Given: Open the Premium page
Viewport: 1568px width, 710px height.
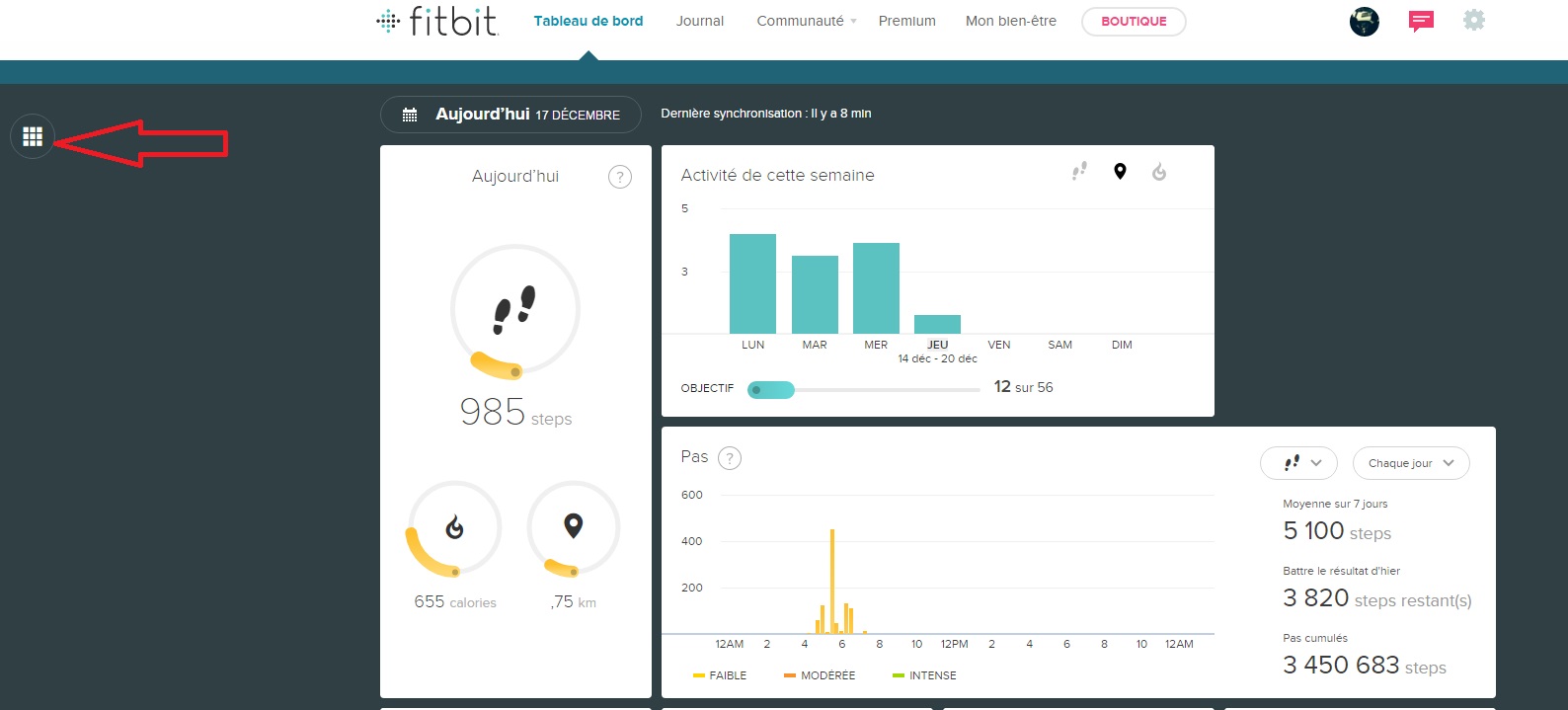Looking at the screenshot, I should [x=907, y=21].
